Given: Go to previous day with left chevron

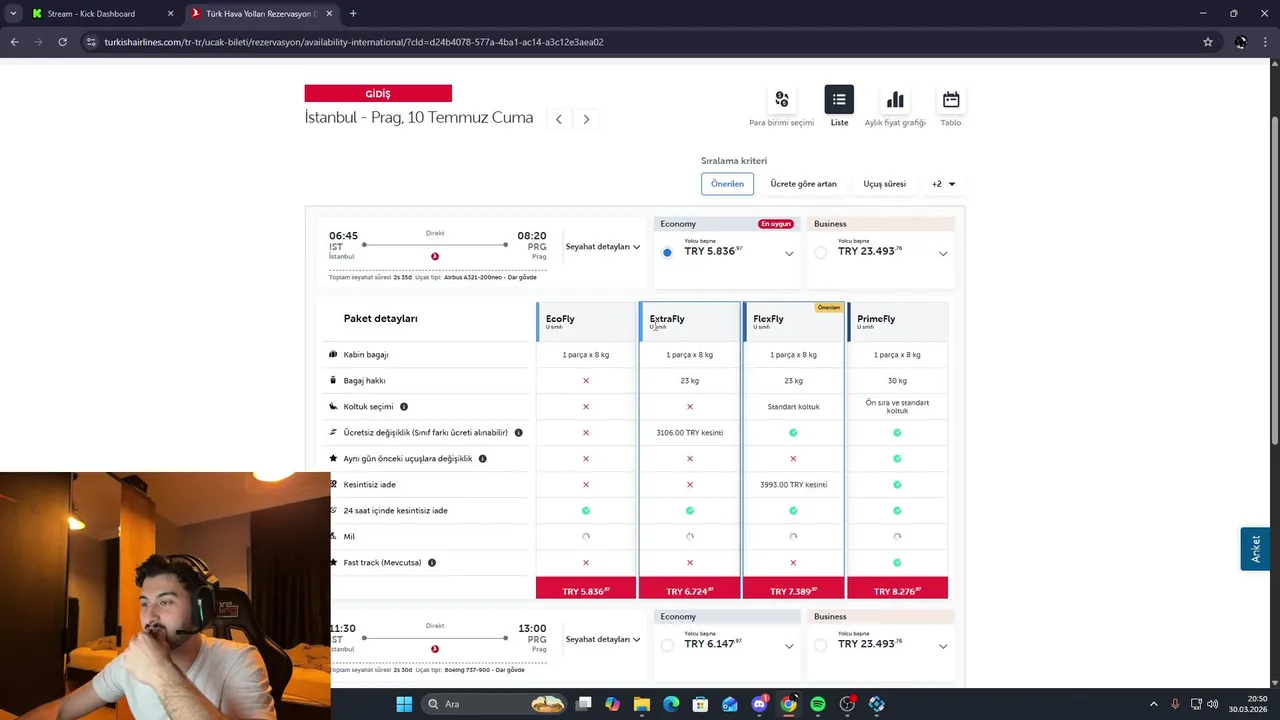Looking at the screenshot, I should click(559, 119).
